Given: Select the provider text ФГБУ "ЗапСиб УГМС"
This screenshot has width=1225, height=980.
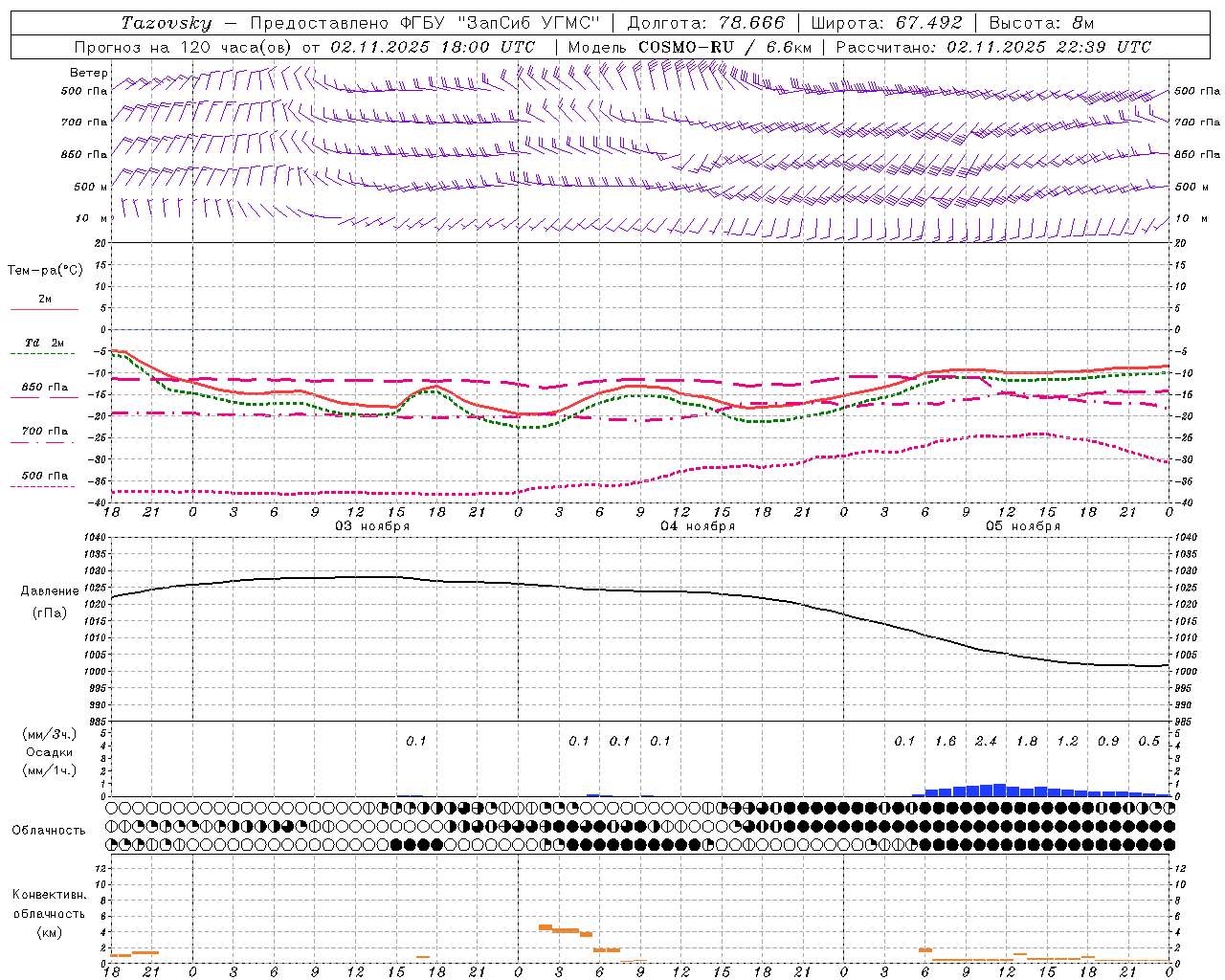Looking at the screenshot, I should [x=501, y=23].
